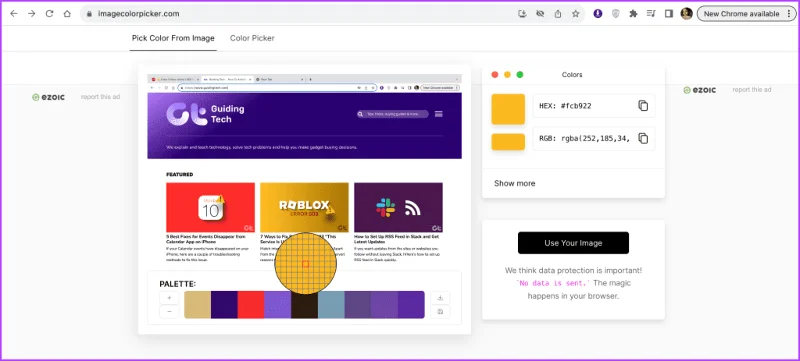This screenshot has height=361, width=800.
Task: Open the purple downloader extension icon
Action: [598, 14]
